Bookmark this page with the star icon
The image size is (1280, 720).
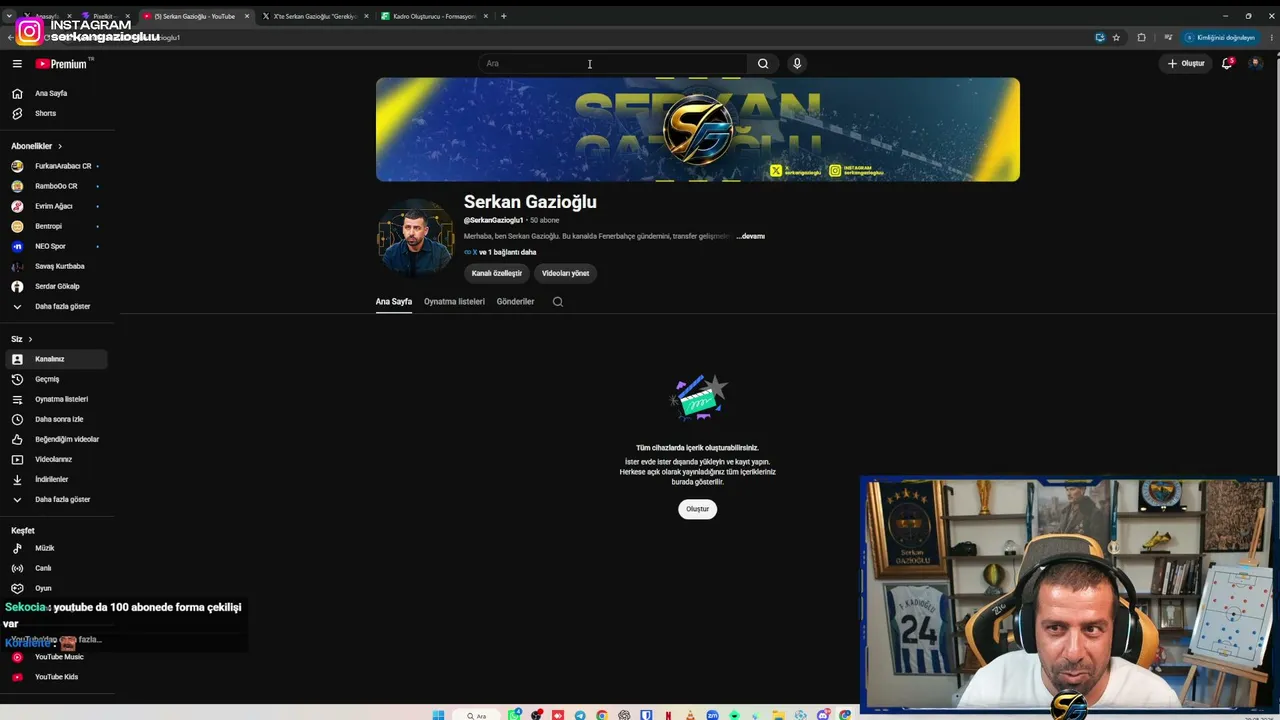1116,37
